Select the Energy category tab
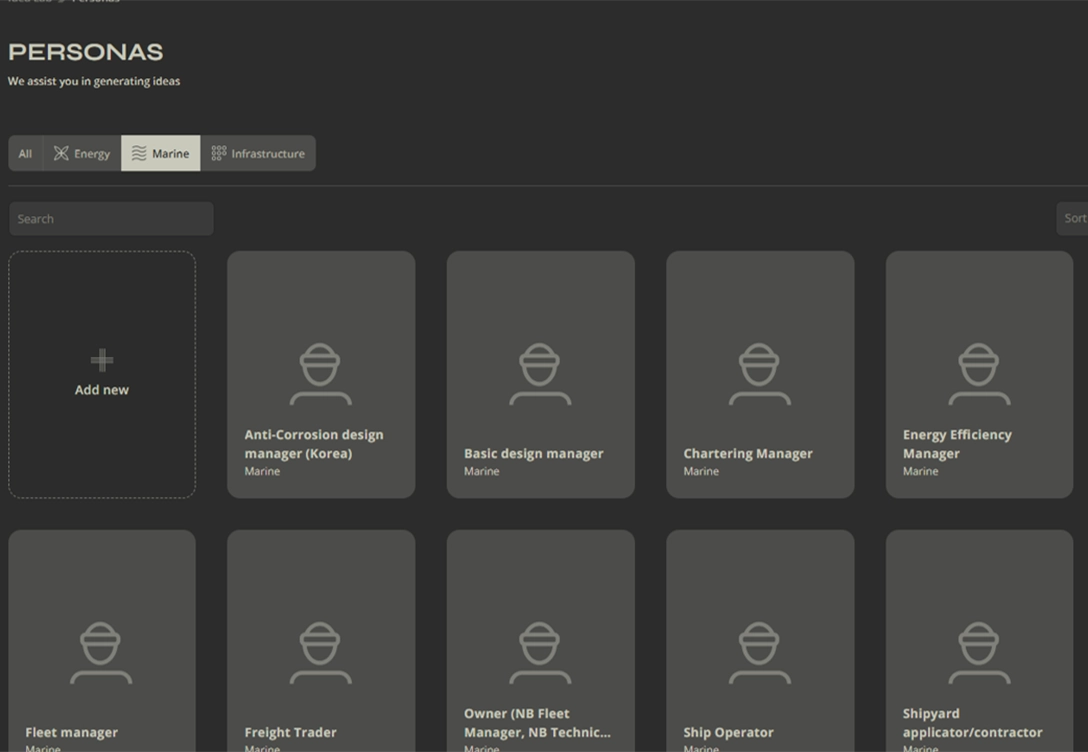 82,154
